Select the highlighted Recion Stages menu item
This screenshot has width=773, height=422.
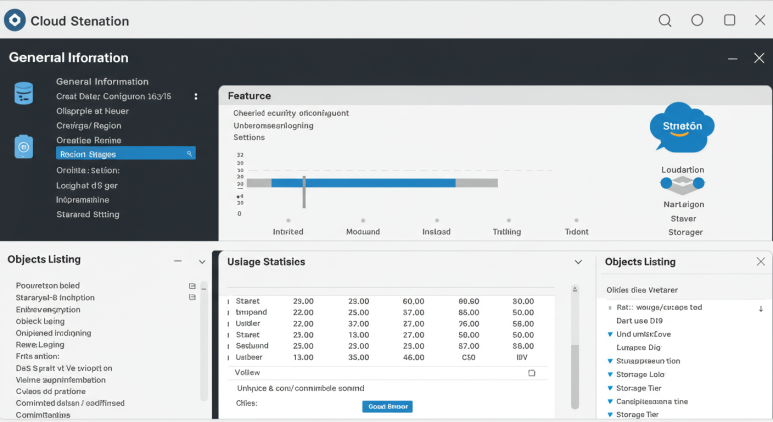126,154
